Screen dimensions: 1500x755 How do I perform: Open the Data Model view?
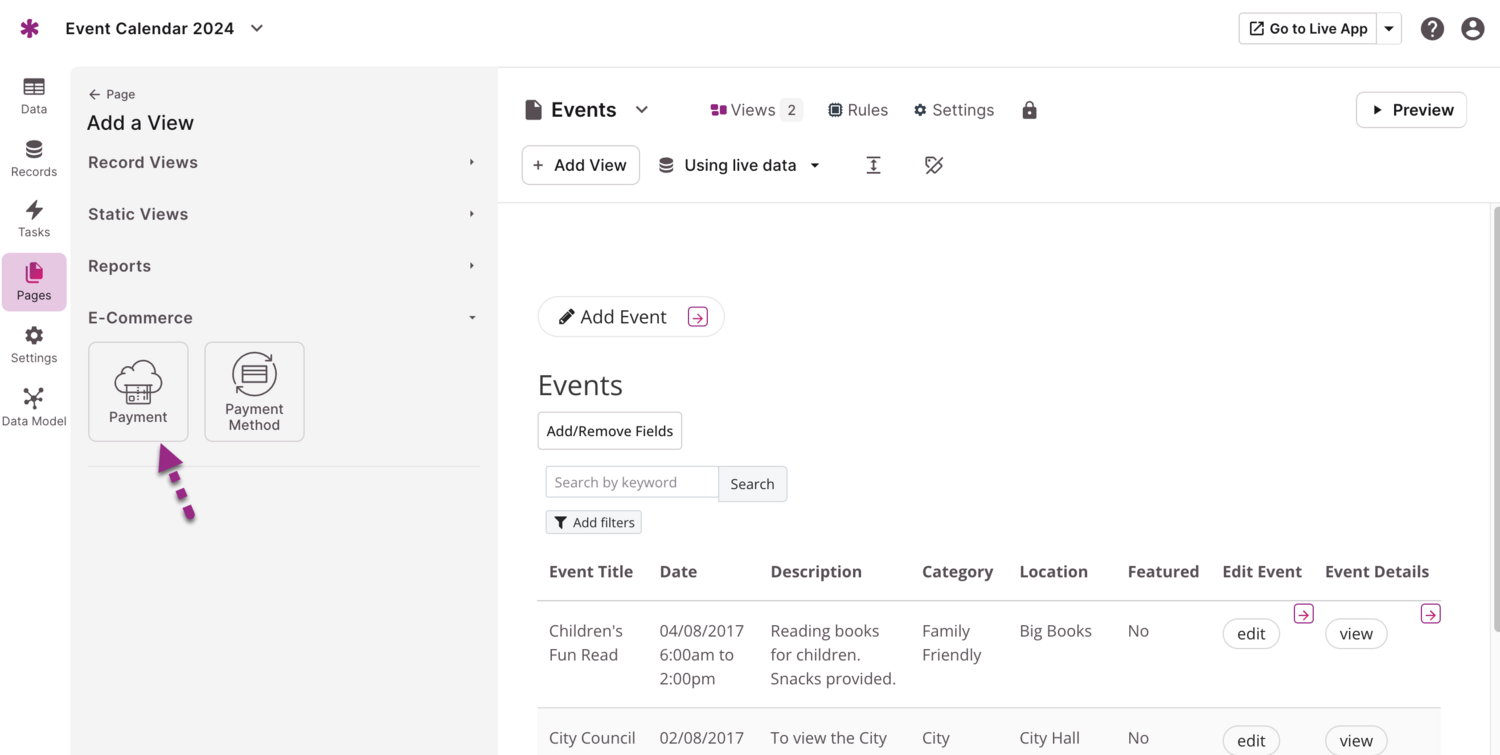33,405
